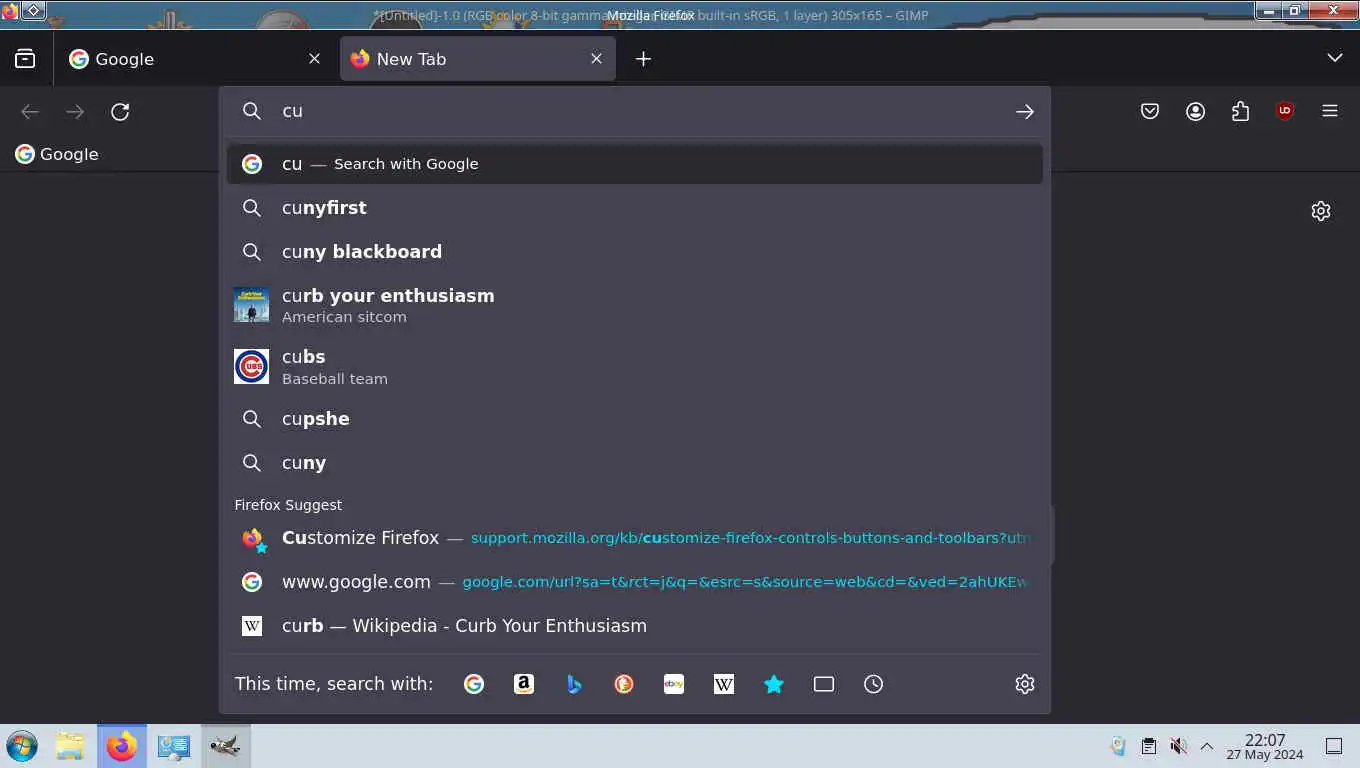The image size is (1360, 768).
Task: Click the Go arrow in address bar
Action: click(x=1024, y=112)
